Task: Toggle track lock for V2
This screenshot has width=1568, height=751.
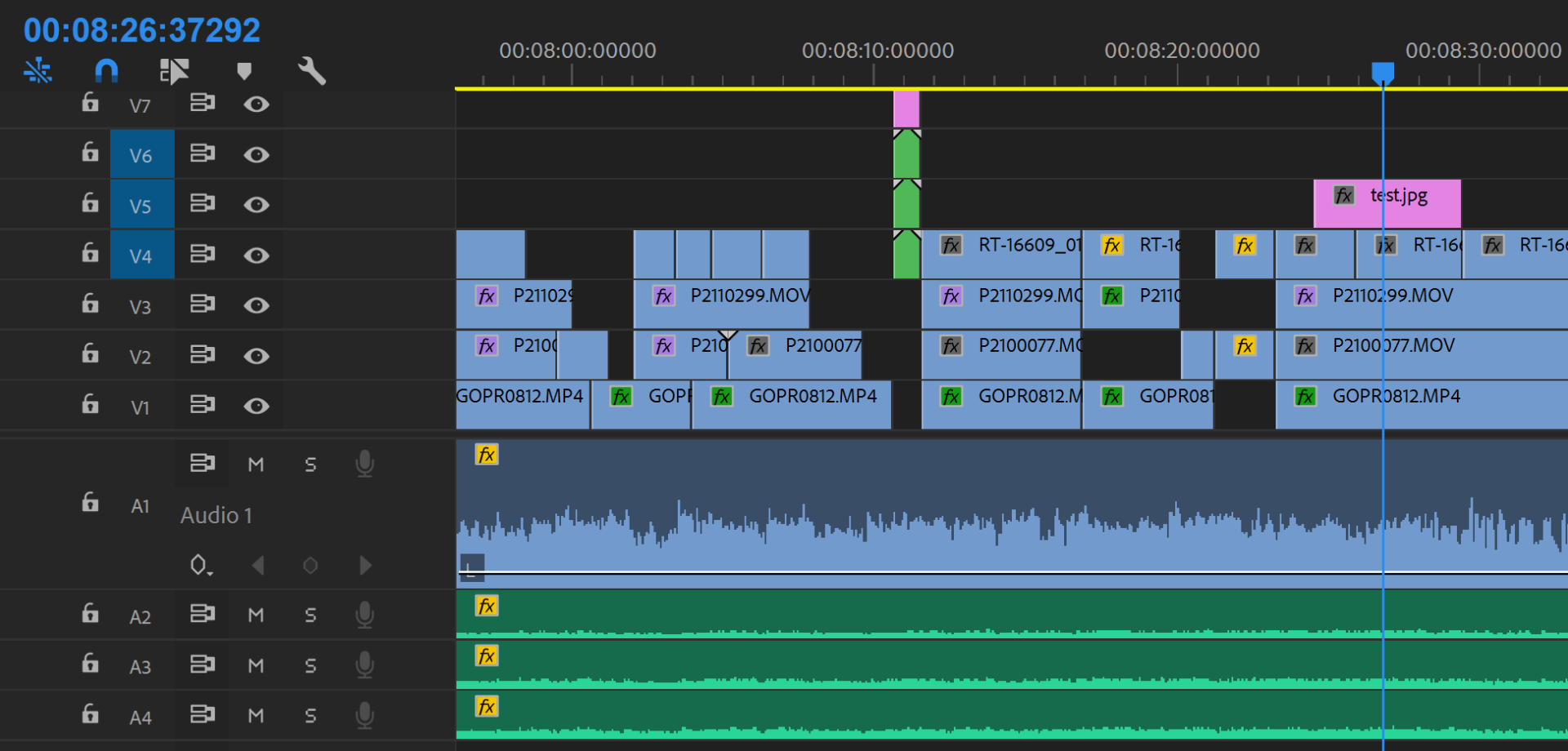Action: click(90, 354)
